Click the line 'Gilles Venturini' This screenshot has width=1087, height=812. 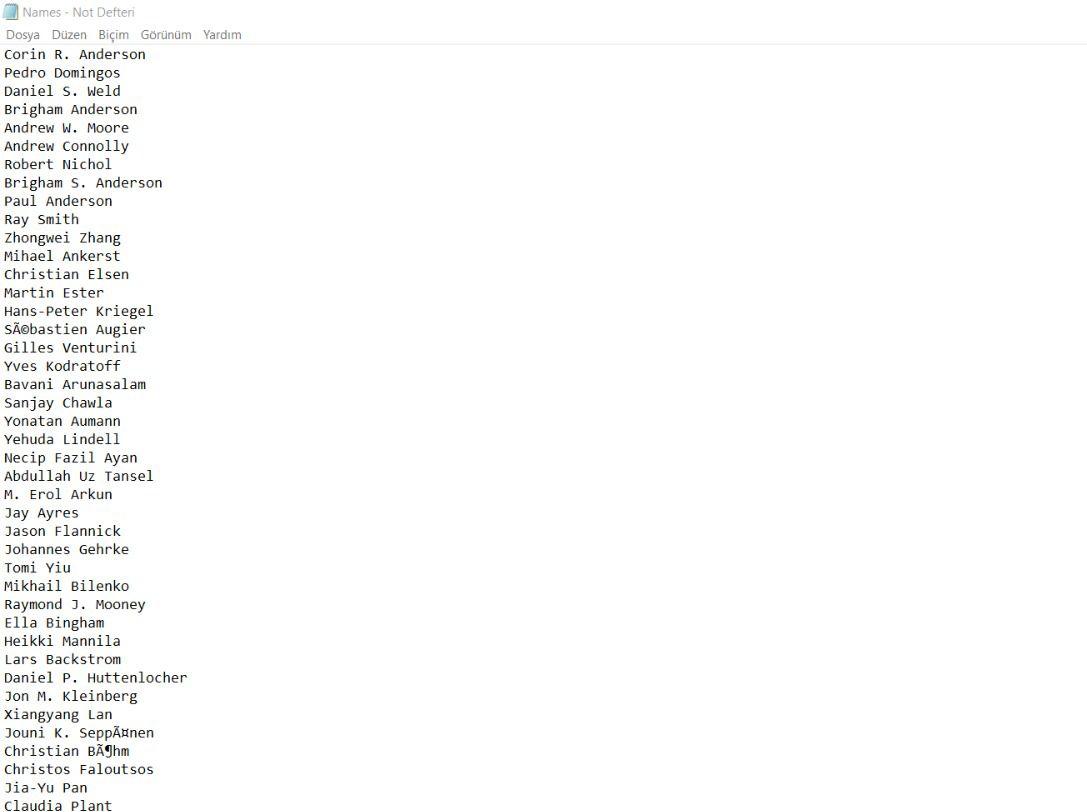tap(71, 348)
